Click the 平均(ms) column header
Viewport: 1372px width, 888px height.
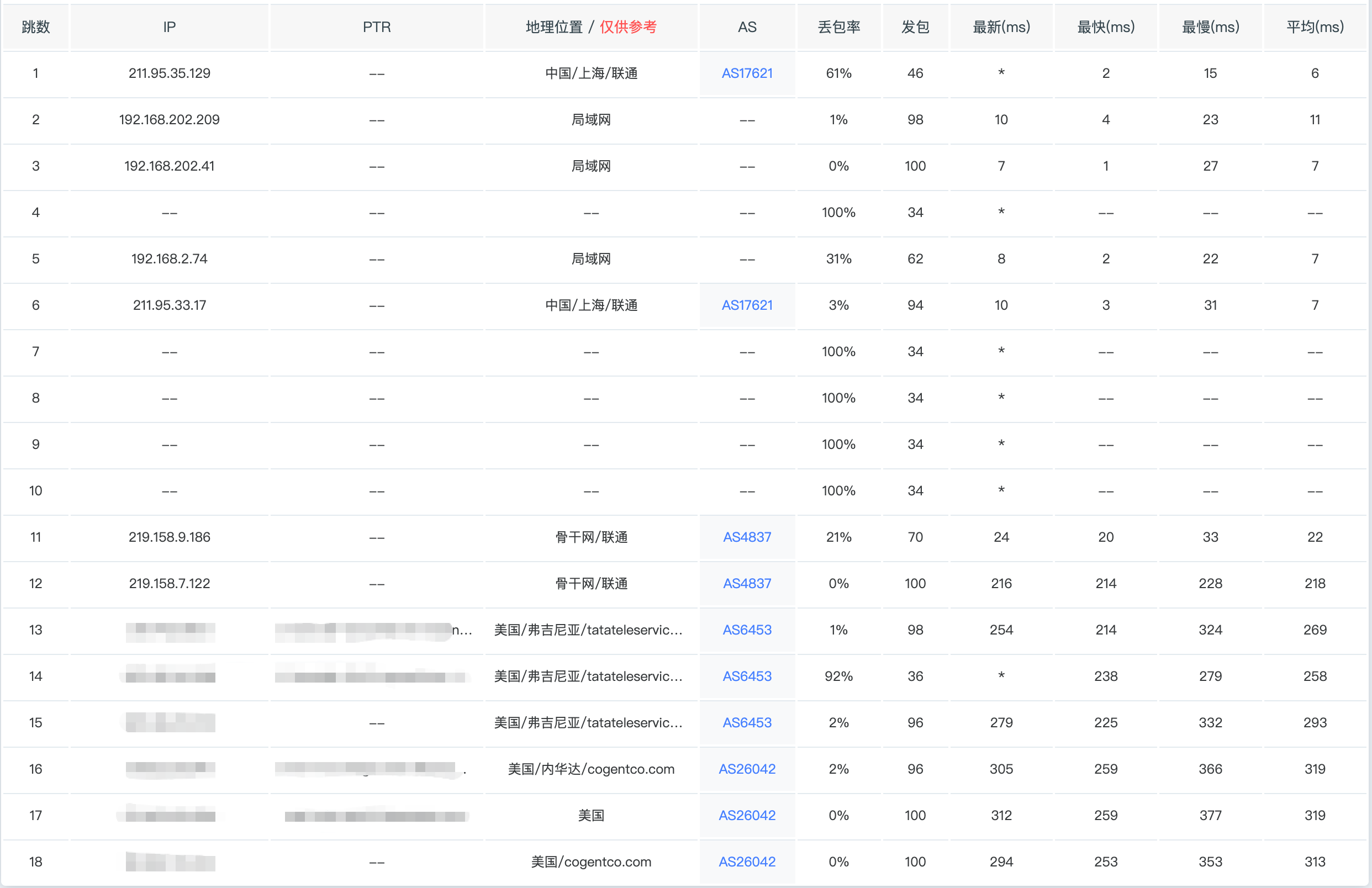coord(1315,27)
